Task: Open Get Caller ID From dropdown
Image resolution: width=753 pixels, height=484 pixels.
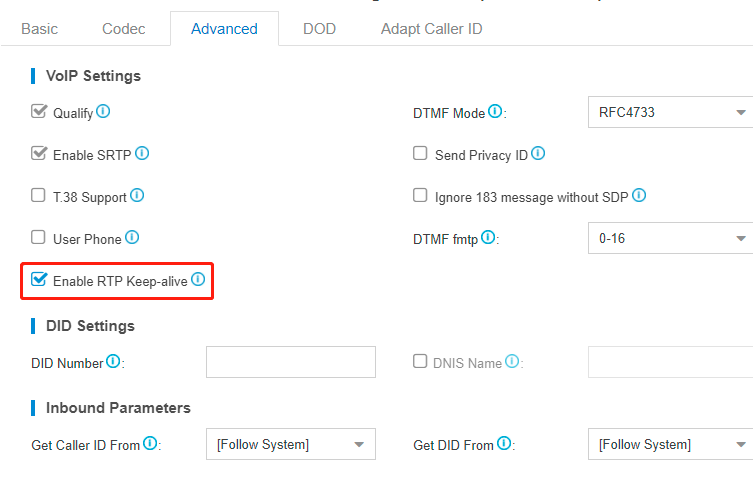Action: [x=291, y=444]
